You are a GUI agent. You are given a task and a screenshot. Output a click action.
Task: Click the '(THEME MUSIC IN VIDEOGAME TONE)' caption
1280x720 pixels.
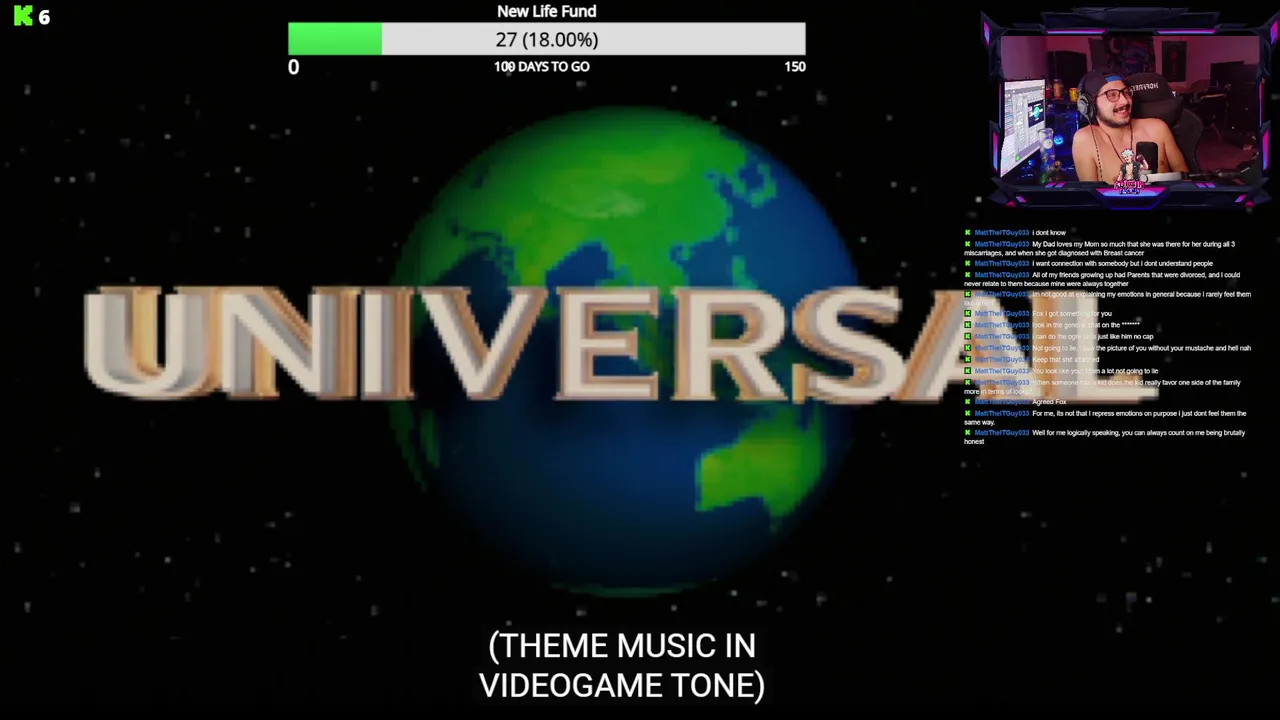(622, 665)
